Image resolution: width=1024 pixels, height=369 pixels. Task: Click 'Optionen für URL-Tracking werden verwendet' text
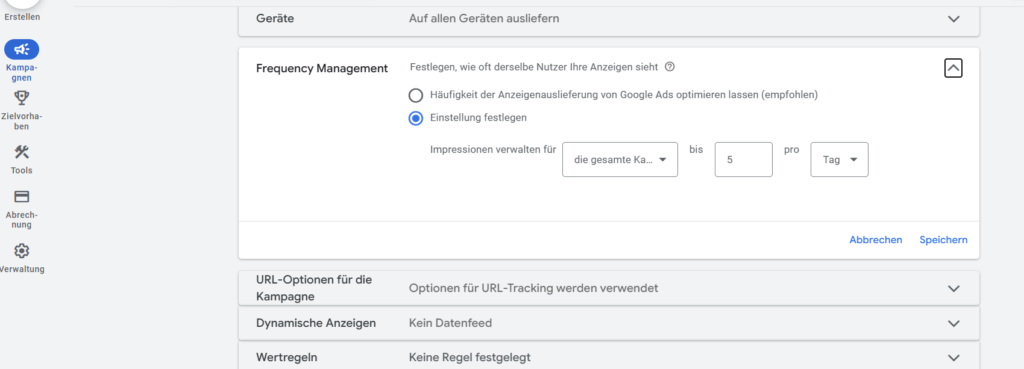[534, 288]
